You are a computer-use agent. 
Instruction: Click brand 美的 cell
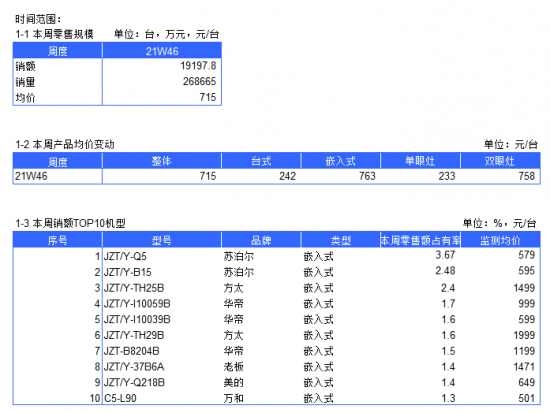233,382
